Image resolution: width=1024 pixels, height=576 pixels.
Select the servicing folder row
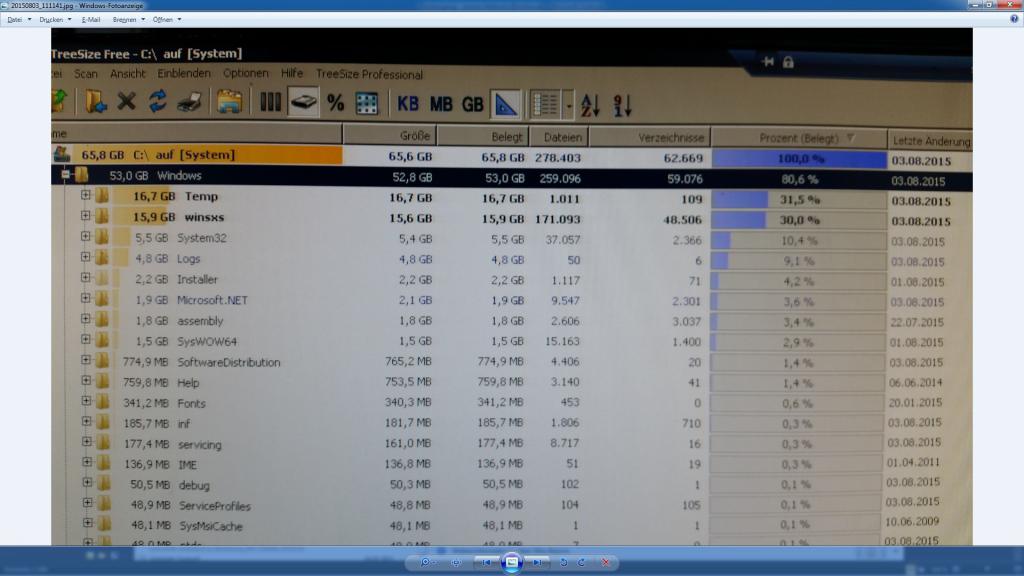pos(512,443)
